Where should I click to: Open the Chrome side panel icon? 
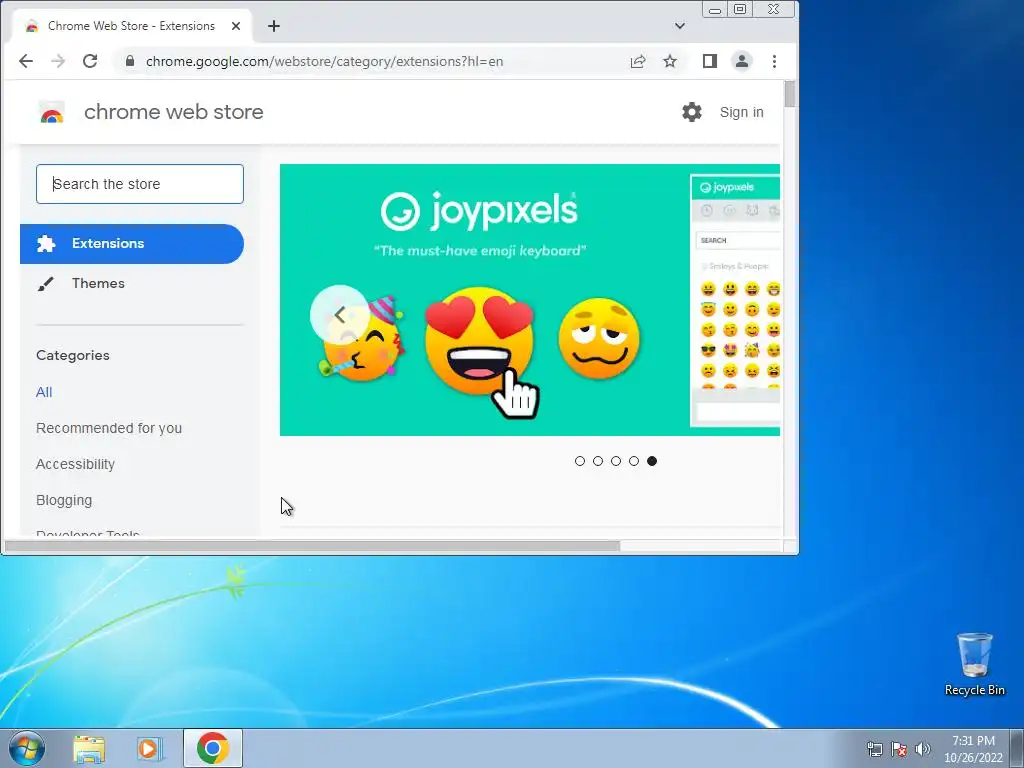pyautogui.click(x=710, y=61)
